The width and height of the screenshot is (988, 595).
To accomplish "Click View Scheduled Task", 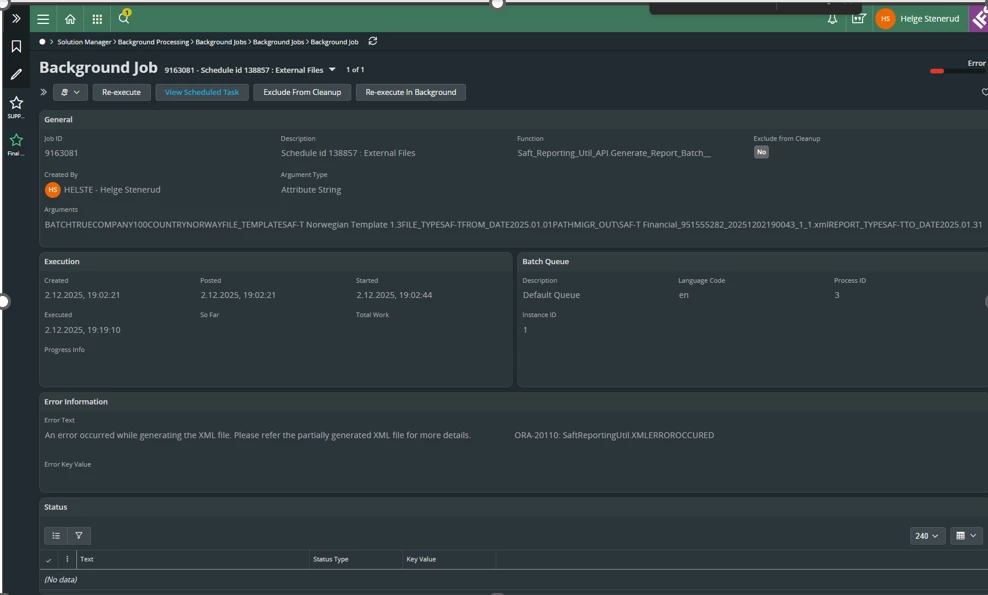I will click(202, 92).
